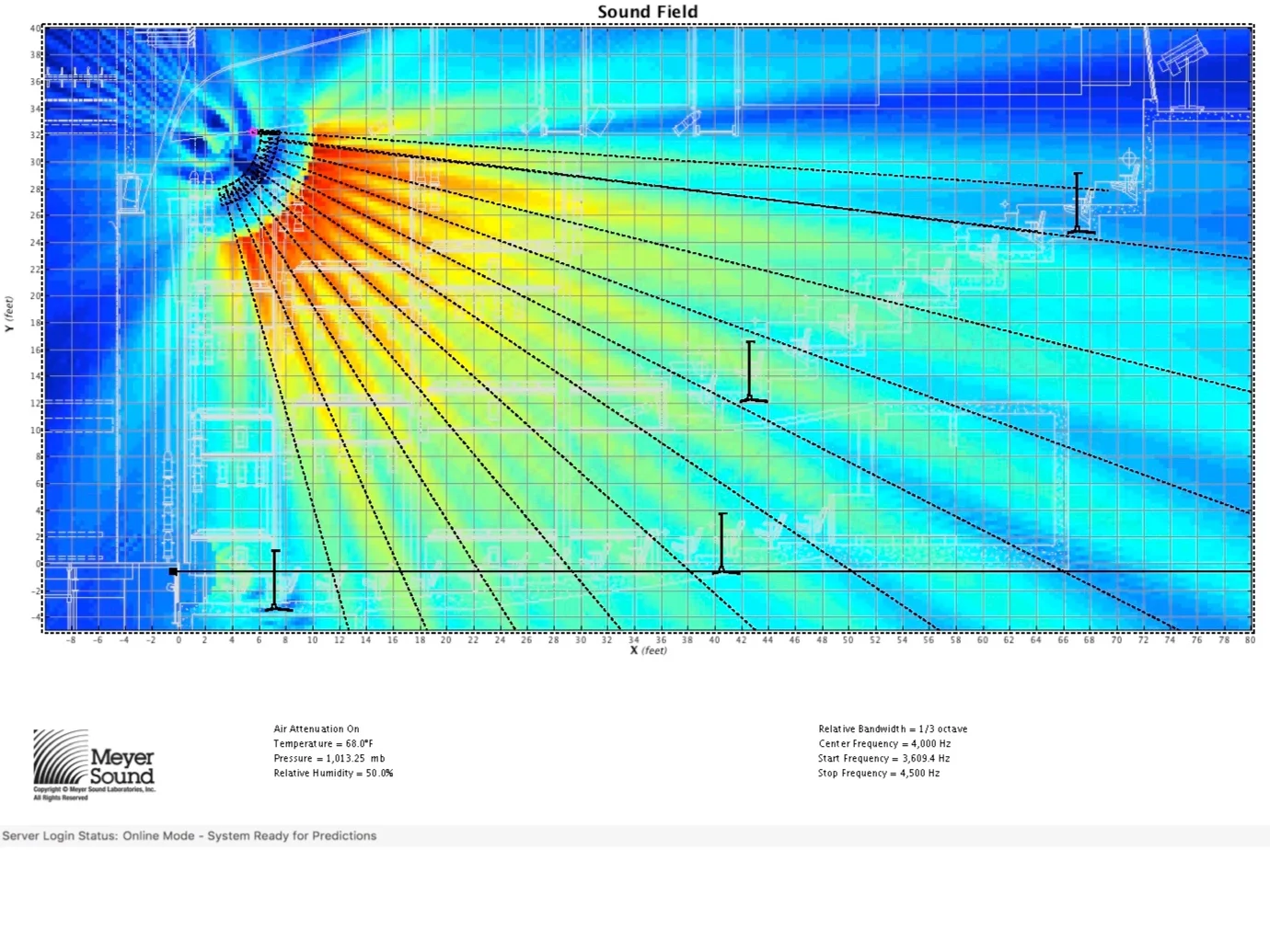Viewport: 1270px width, 952px height.
Task: Click the X-axis tick label -8
Action: pos(71,640)
